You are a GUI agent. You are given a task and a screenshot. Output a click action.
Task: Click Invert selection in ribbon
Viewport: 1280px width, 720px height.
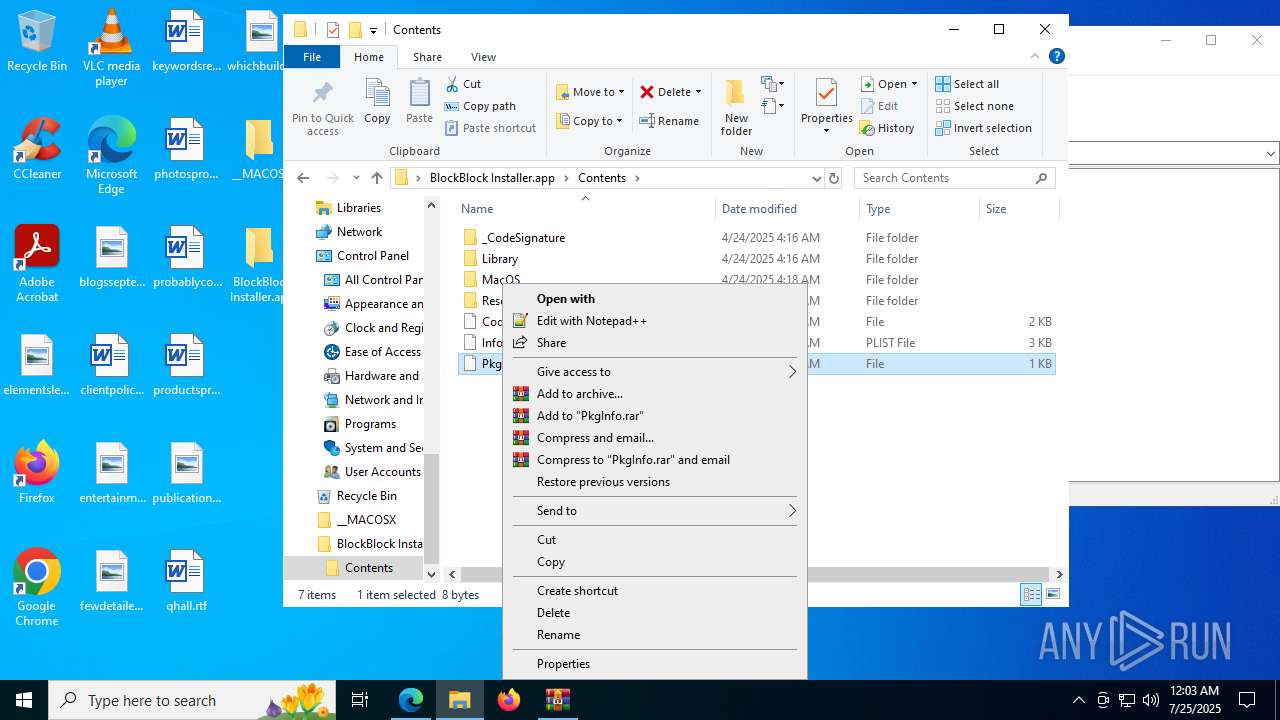tap(983, 128)
